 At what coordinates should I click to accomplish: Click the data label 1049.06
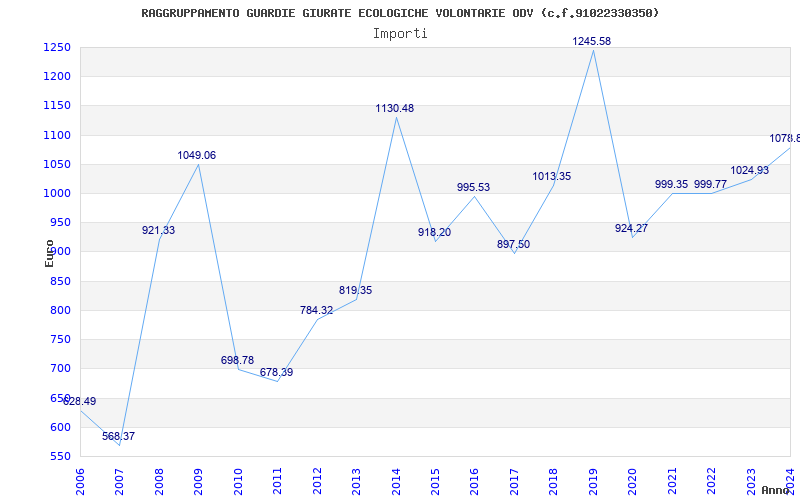pyautogui.click(x=196, y=155)
